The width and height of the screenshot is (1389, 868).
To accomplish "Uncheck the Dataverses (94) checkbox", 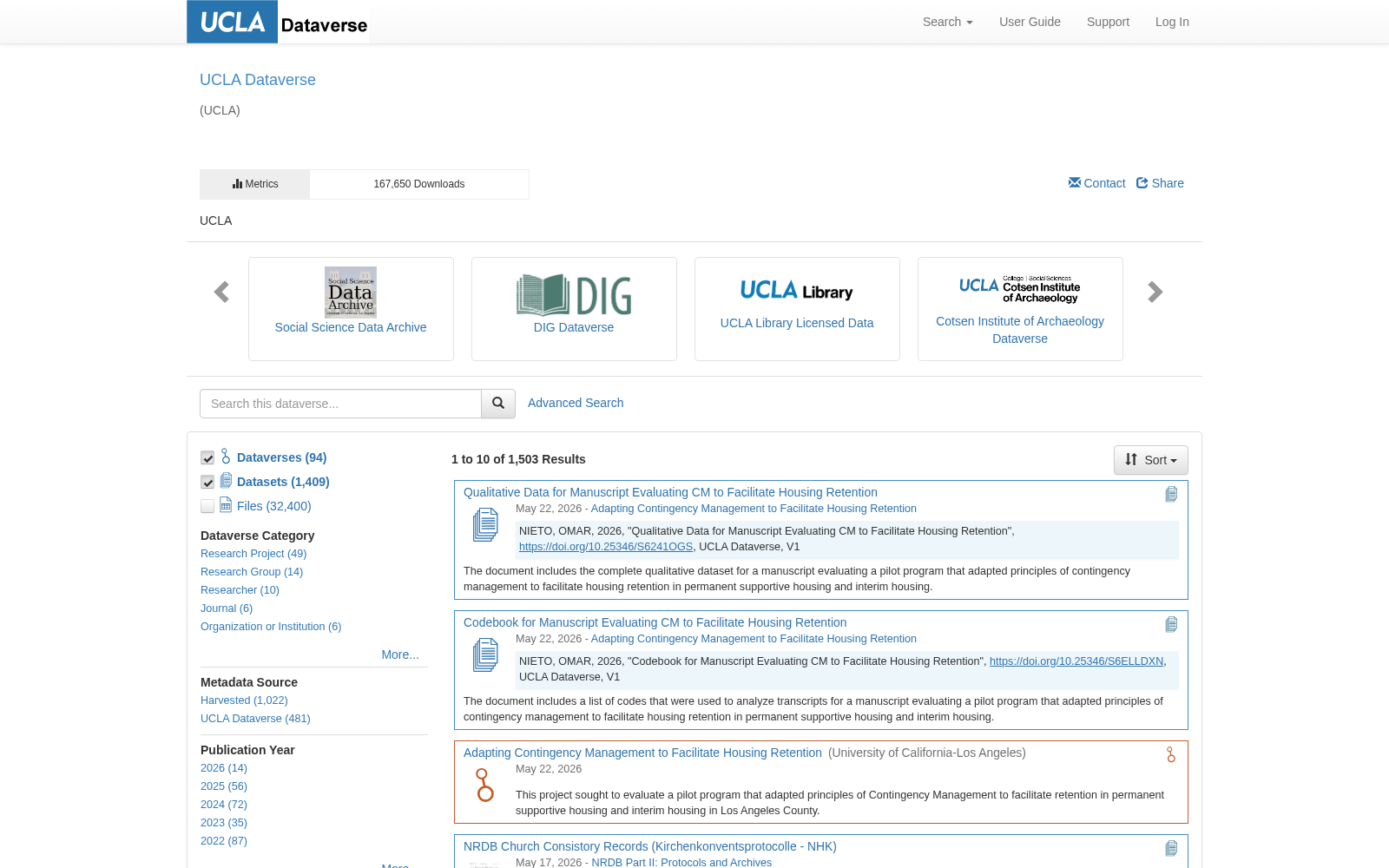I will (207, 457).
